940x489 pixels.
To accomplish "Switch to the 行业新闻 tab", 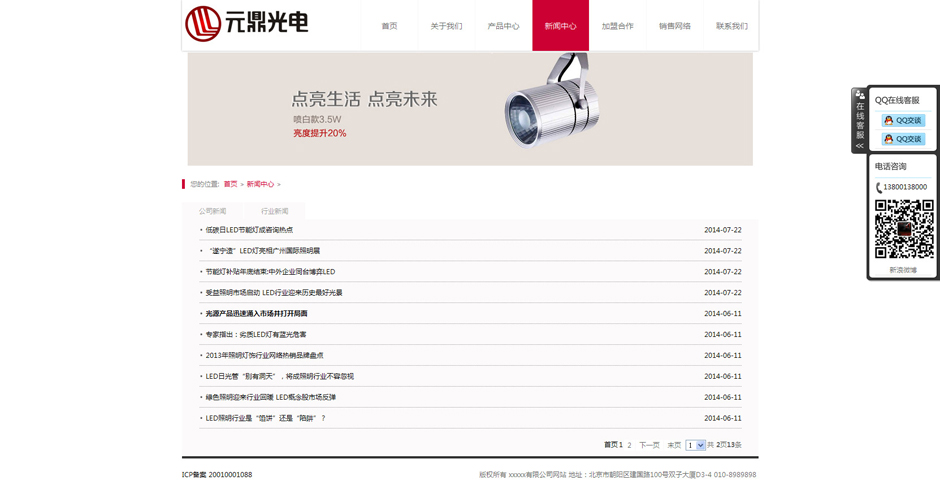I will point(275,211).
